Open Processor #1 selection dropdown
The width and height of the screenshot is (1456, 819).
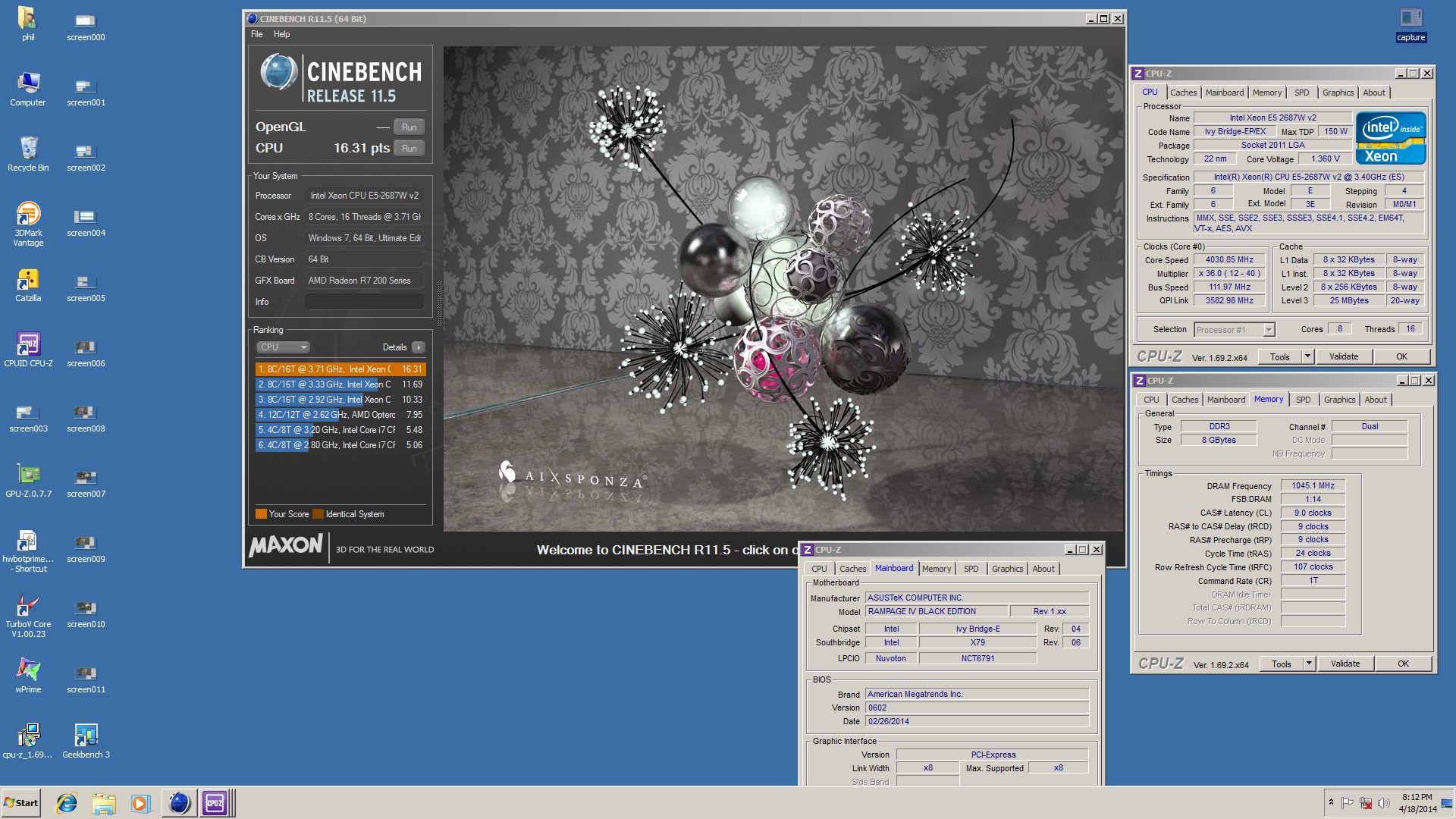[x=1235, y=330]
